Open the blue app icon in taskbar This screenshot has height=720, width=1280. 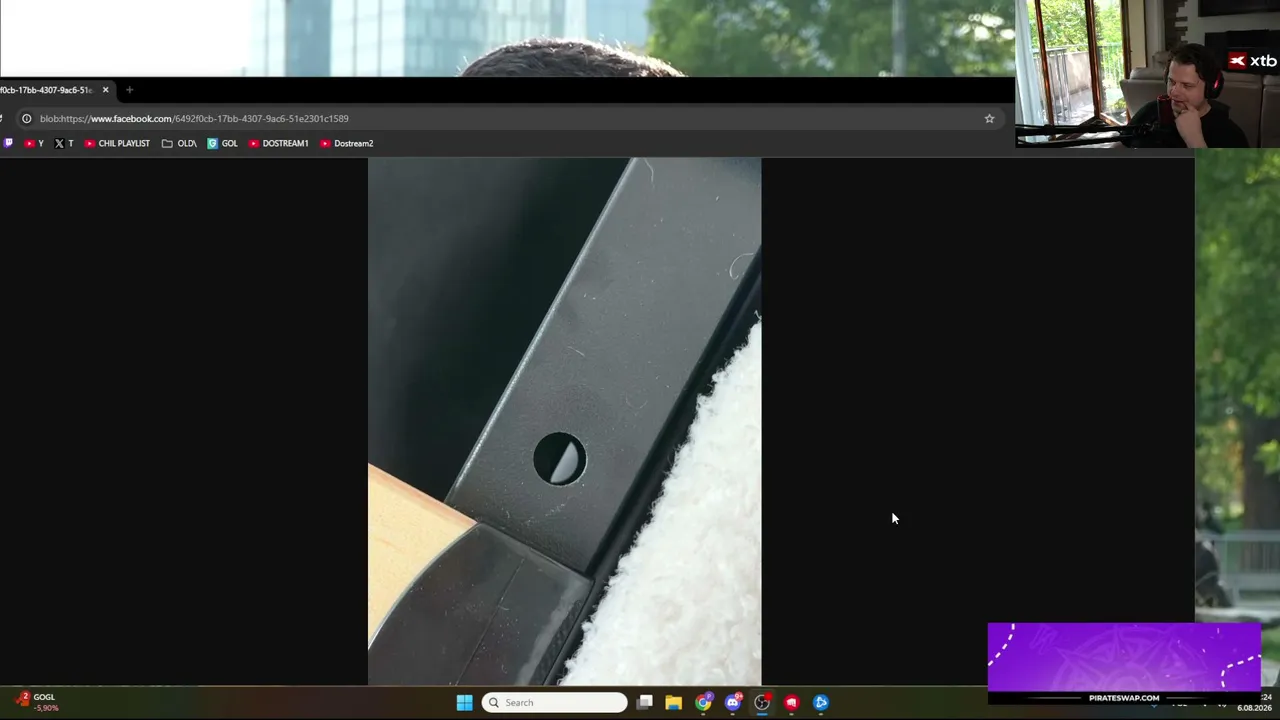point(821,702)
